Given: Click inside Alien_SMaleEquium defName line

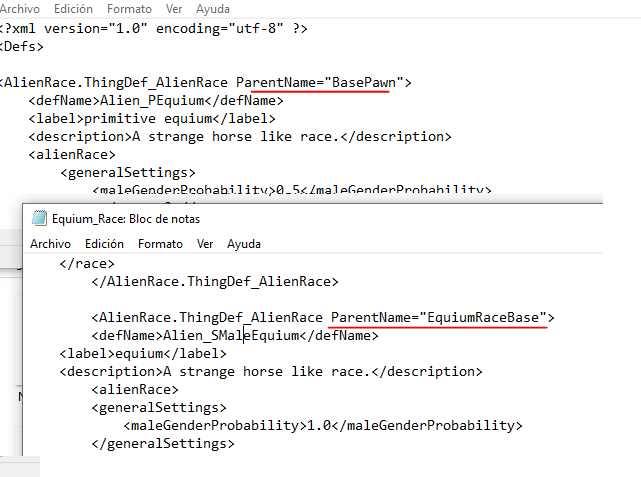Looking at the screenshot, I should pos(235,336).
